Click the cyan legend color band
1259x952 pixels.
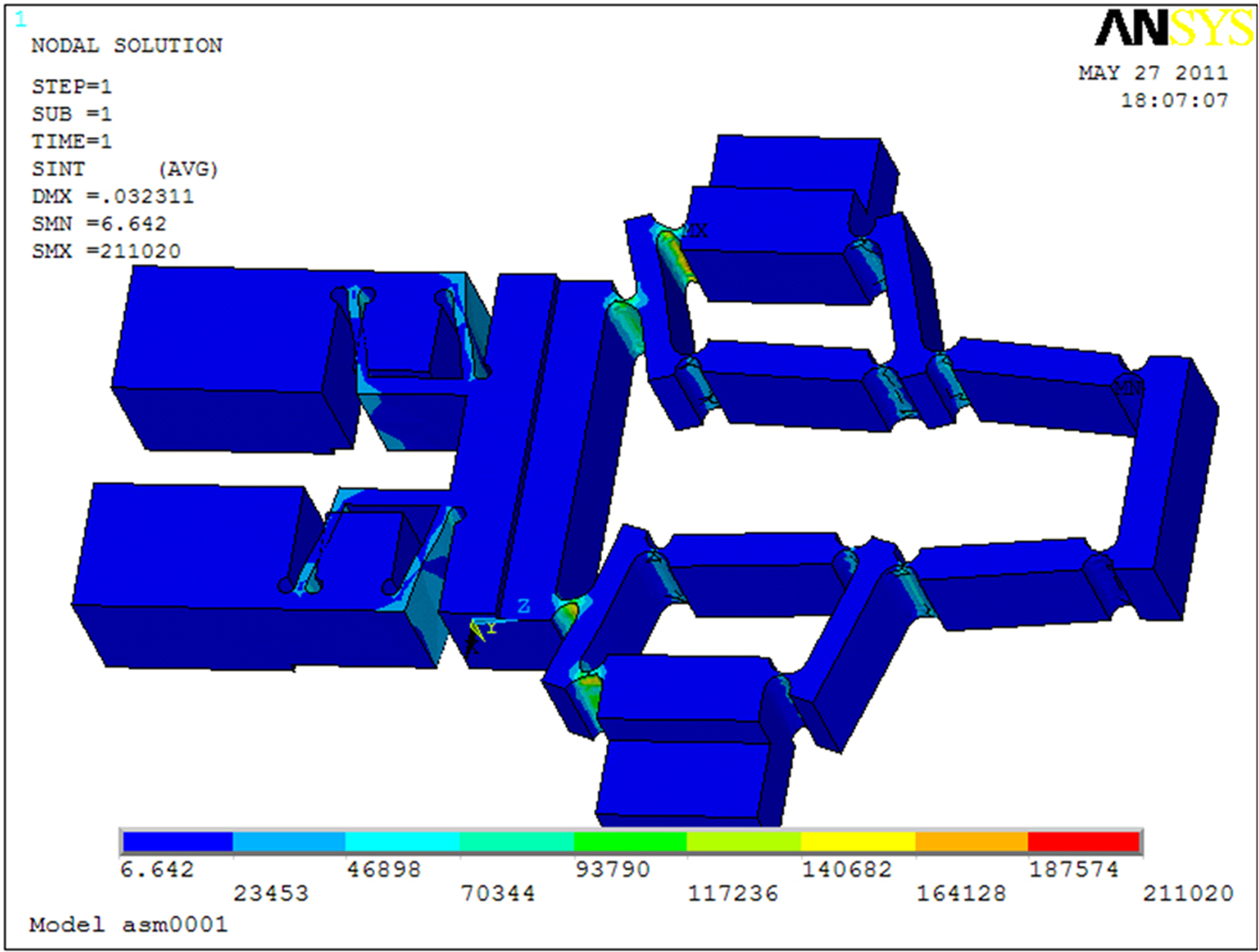pos(403,842)
